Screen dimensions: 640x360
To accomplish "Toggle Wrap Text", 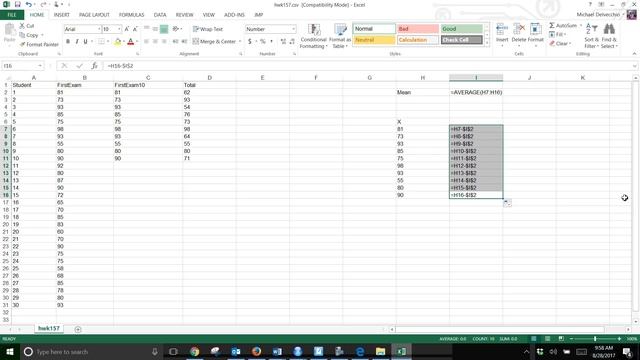I will tap(208, 29).
